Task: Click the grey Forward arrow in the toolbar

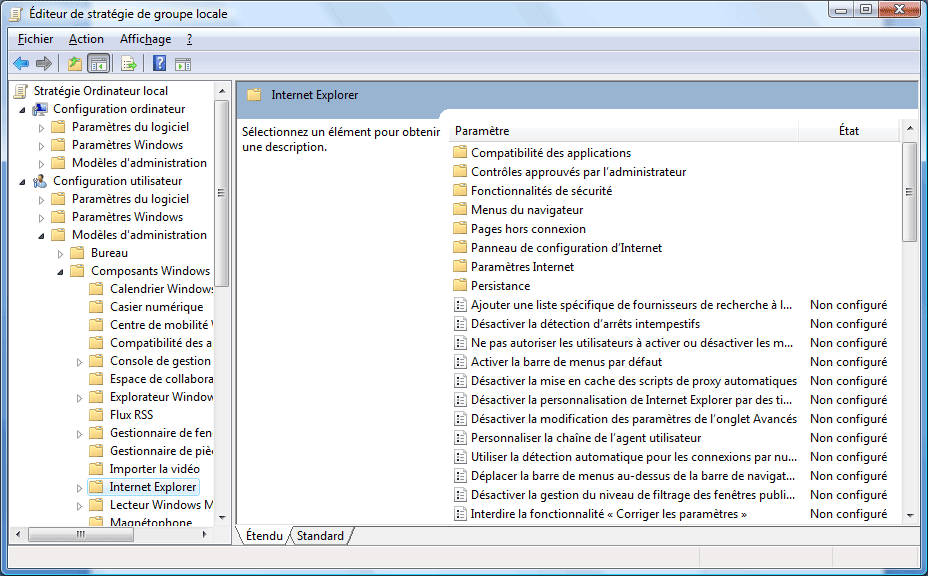Action: [44, 63]
